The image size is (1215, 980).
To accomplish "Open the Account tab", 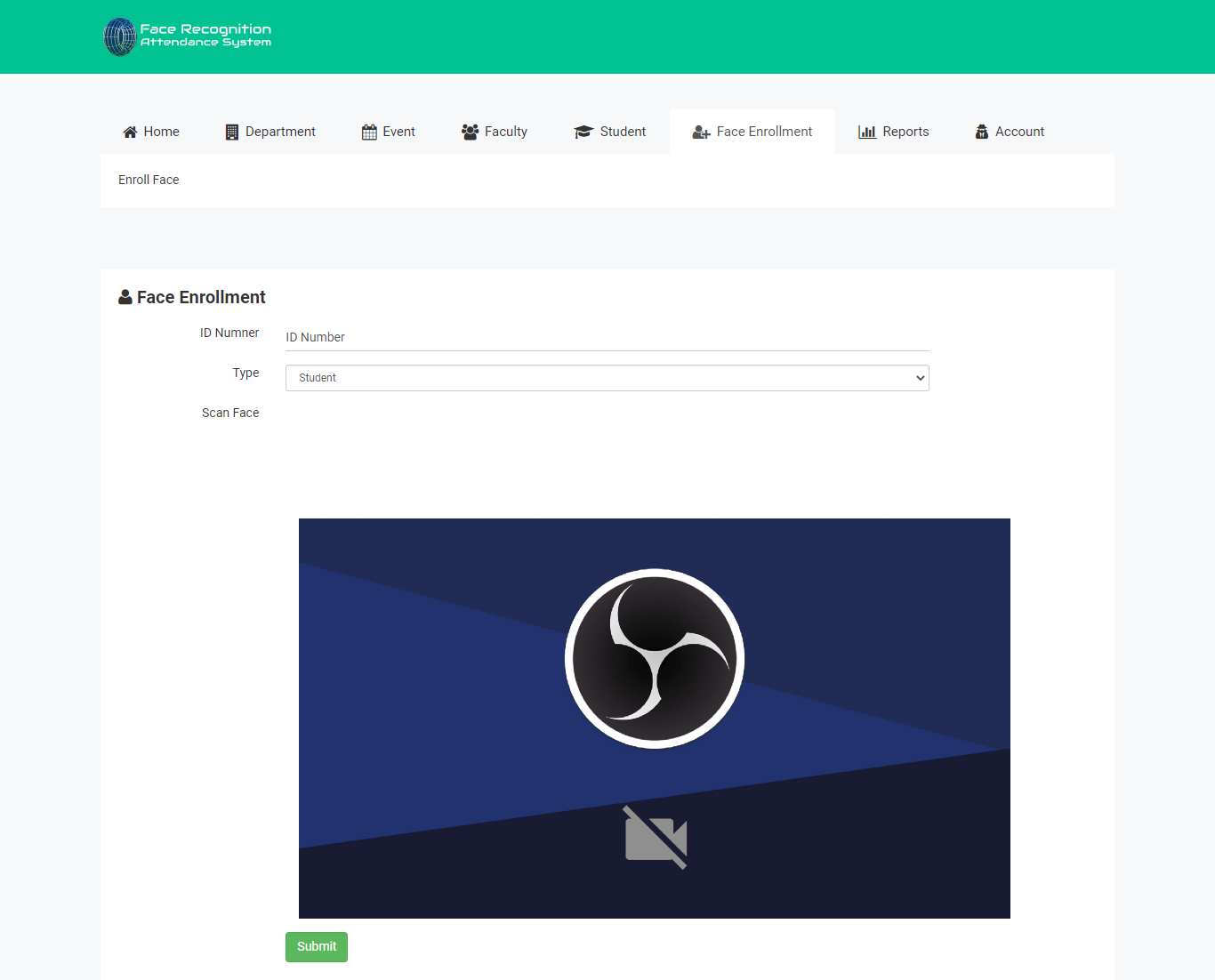I will click(x=1010, y=132).
